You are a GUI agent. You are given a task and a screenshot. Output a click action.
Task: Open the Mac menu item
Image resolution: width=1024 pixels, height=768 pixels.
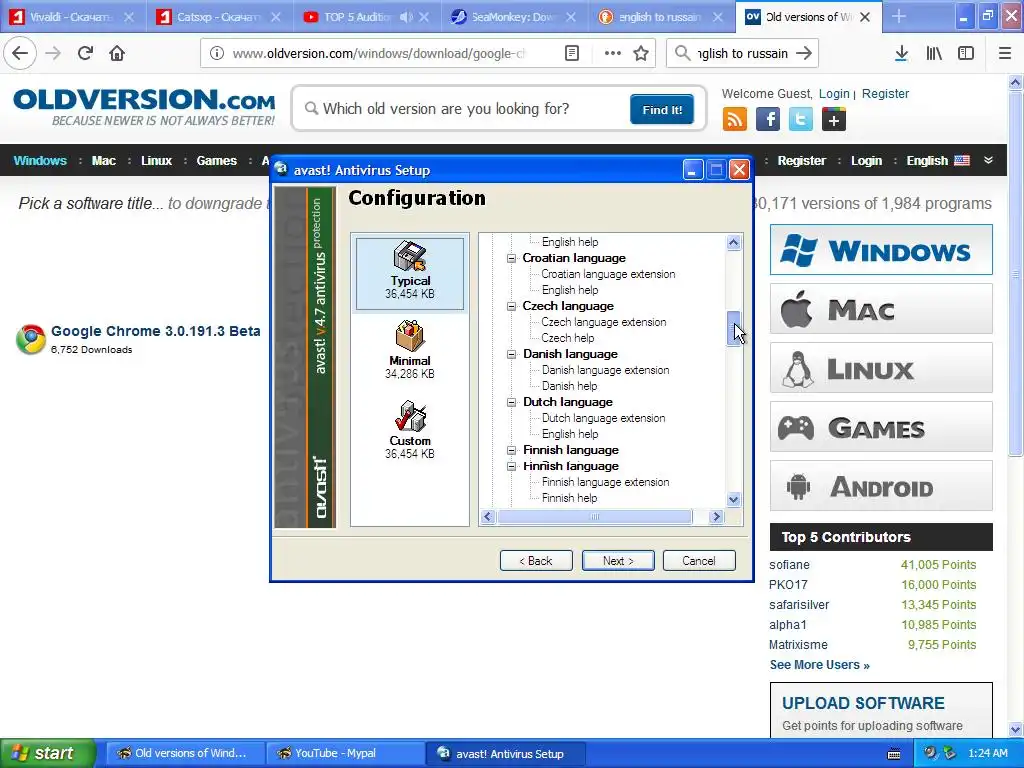pyautogui.click(x=103, y=161)
